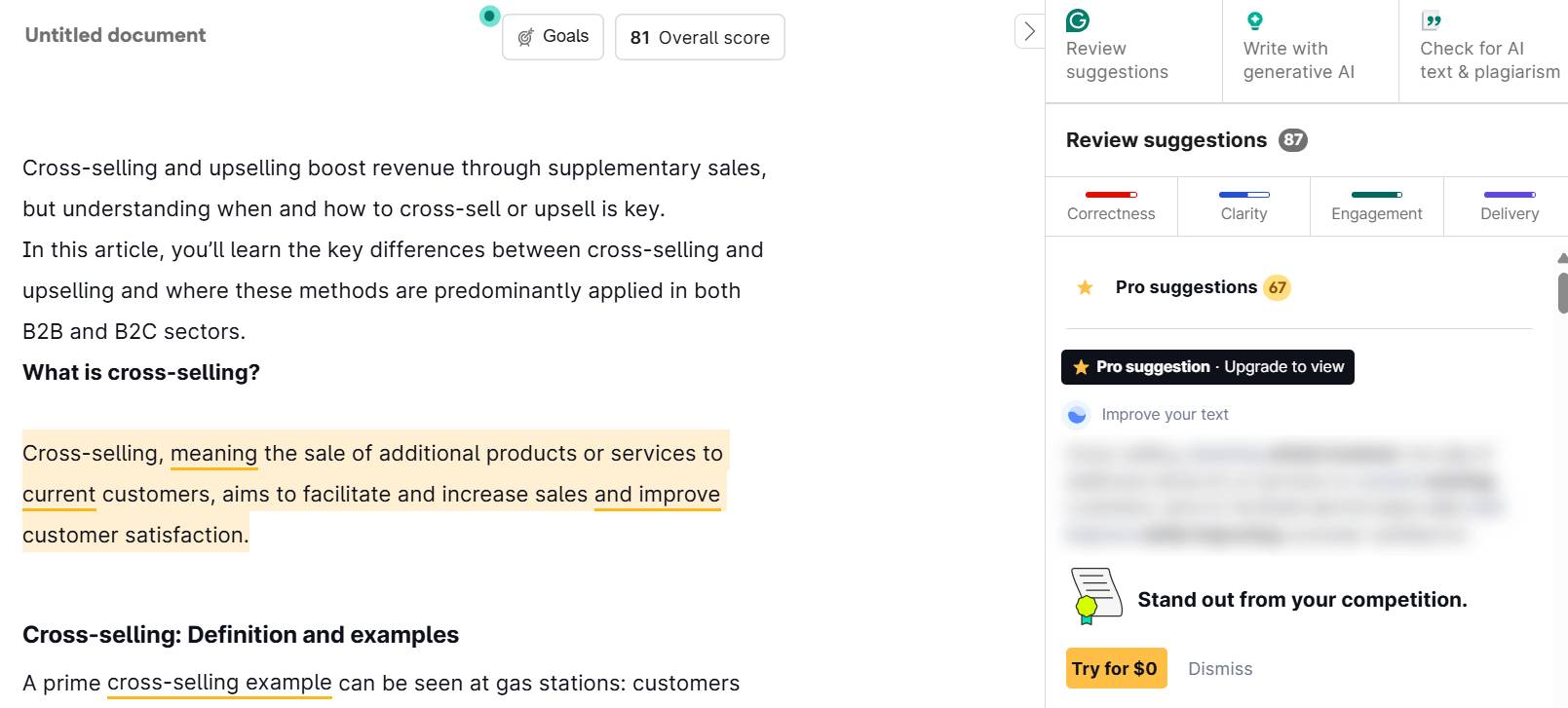Screen dimensions: 1568x708
Task: Filter suggestions by Delivery
Action: [1509, 206]
